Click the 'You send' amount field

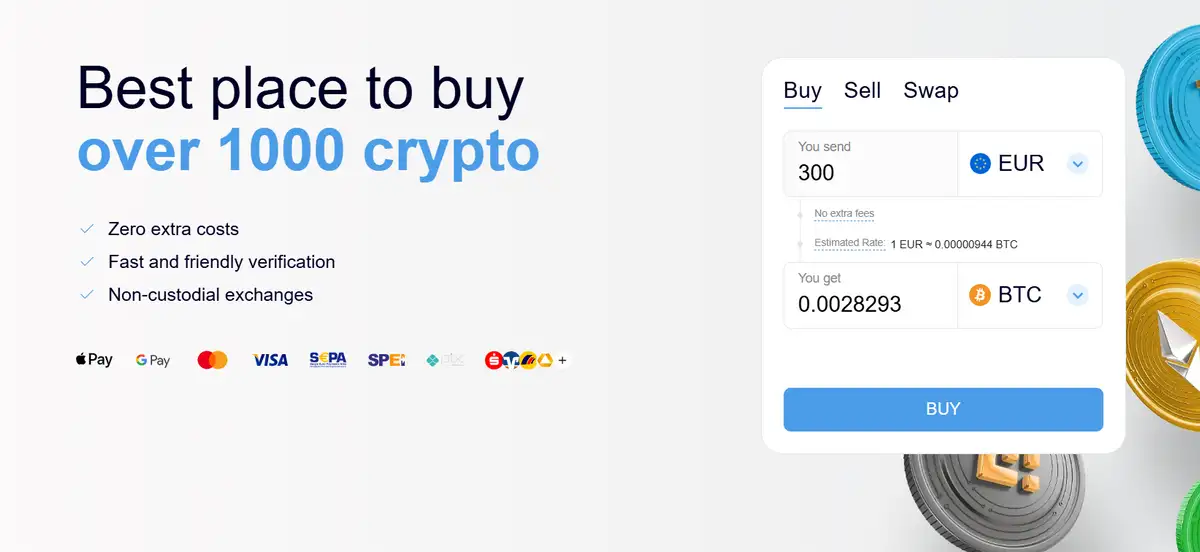870,172
